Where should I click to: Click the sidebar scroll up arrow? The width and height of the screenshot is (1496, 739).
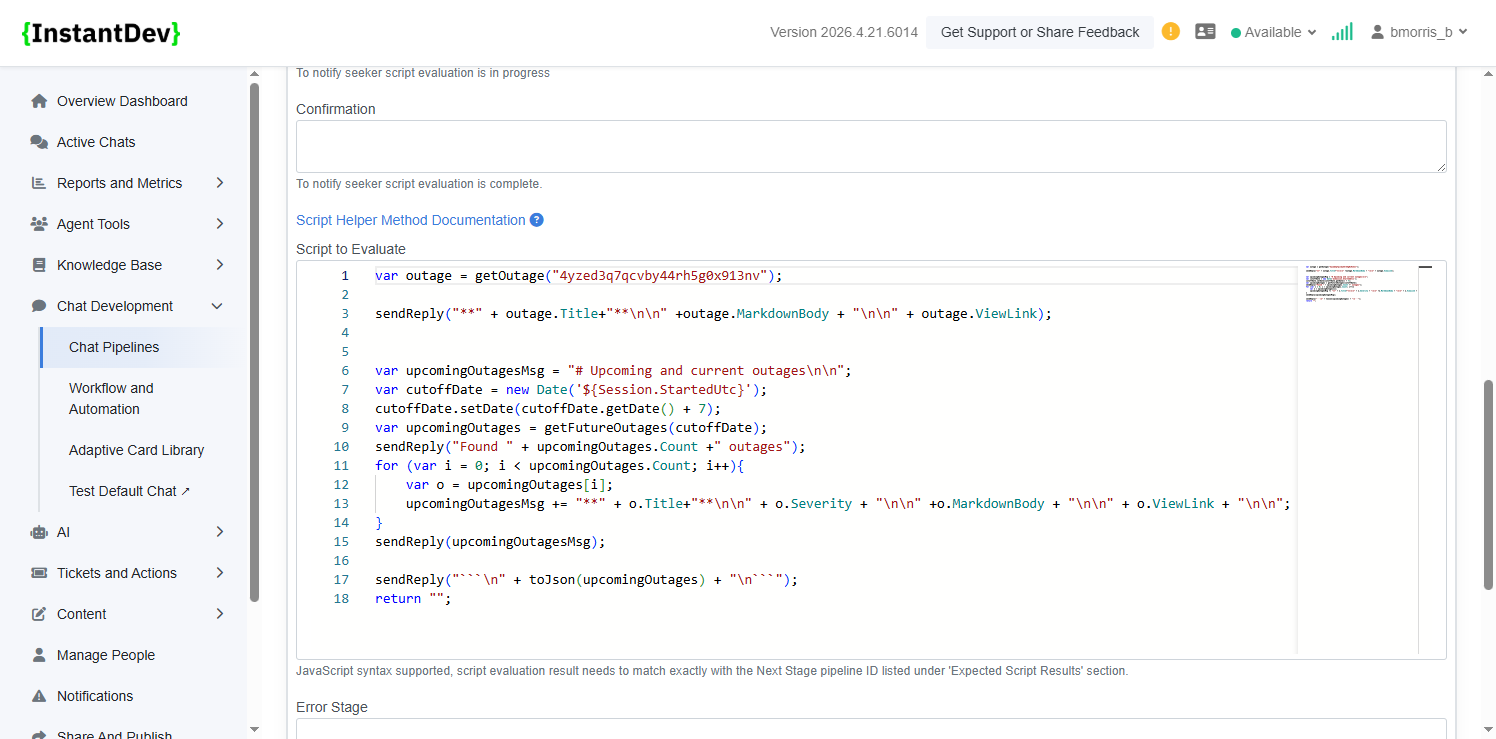coord(254,74)
